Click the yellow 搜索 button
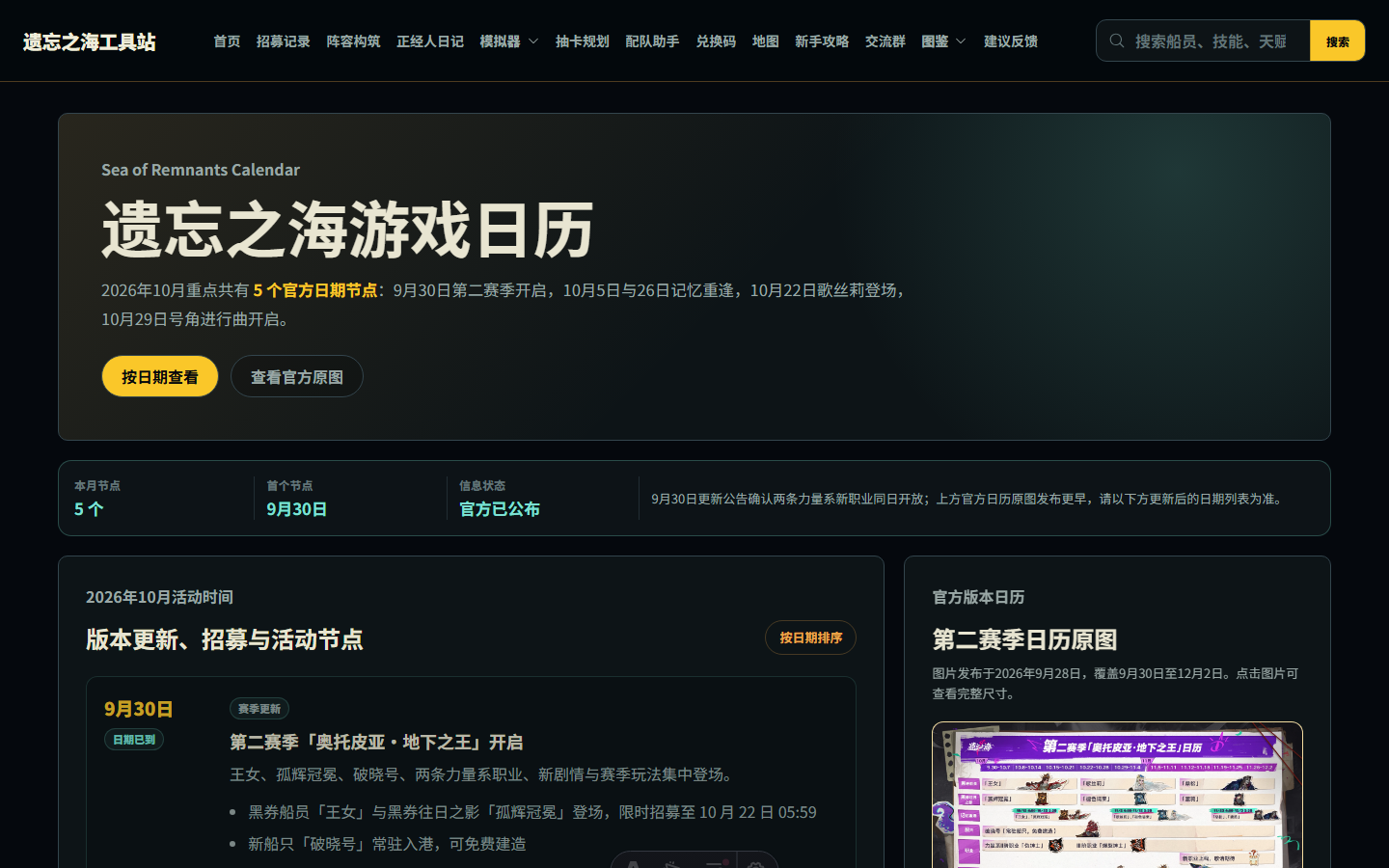This screenshot has width=1389, height=868. pyautogui.click(x=1337, y=41)
